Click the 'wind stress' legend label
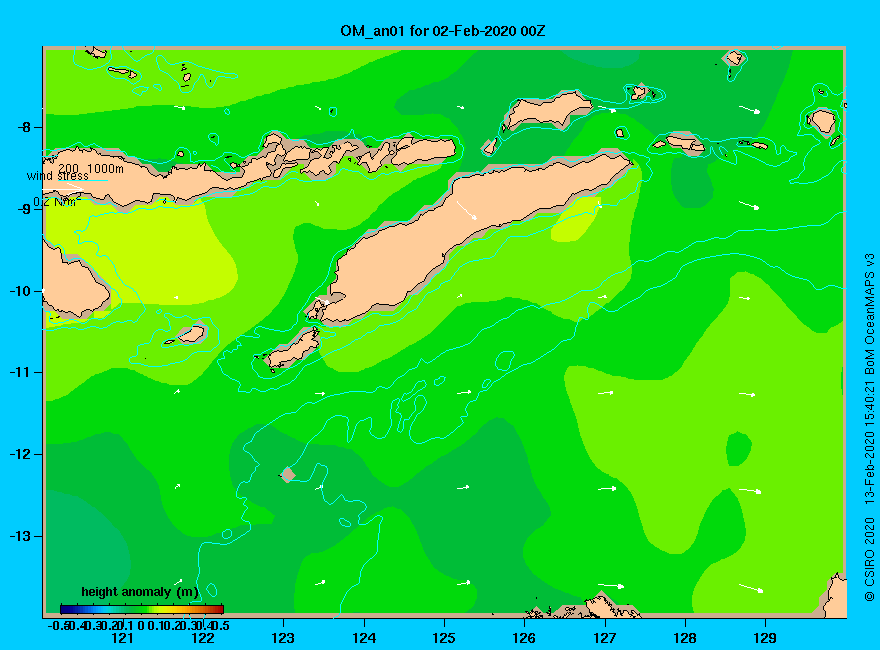The width and height of the screenshot is (880, 650). pos(58,176)
